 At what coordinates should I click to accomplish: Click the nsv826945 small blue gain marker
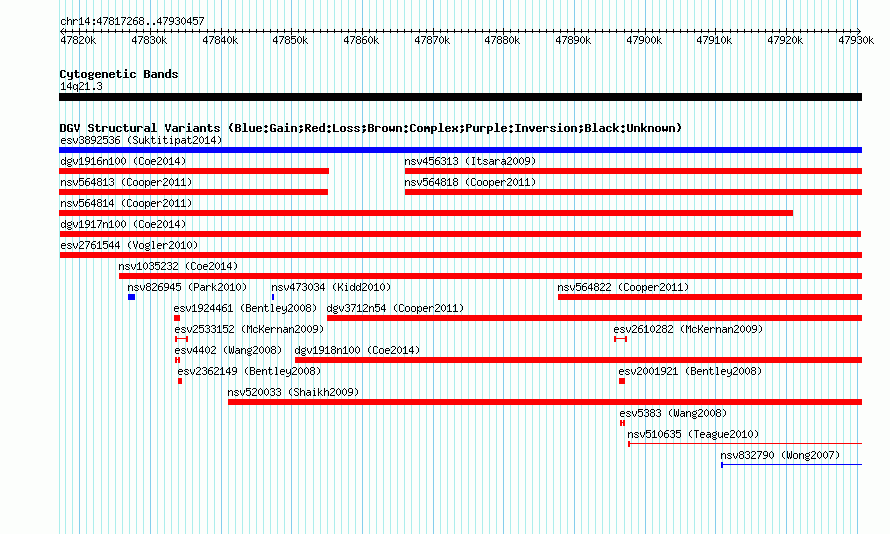click(131, 297)
